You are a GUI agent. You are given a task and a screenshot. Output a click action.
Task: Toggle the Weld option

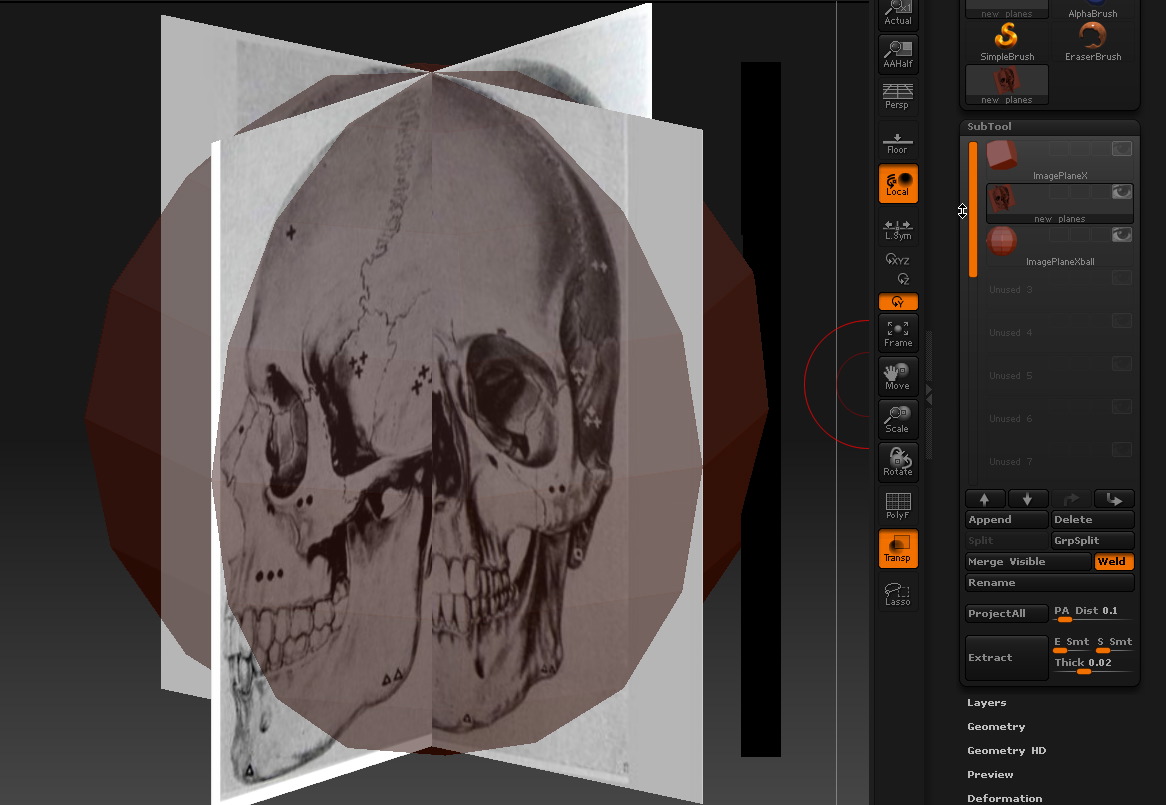1113,561
